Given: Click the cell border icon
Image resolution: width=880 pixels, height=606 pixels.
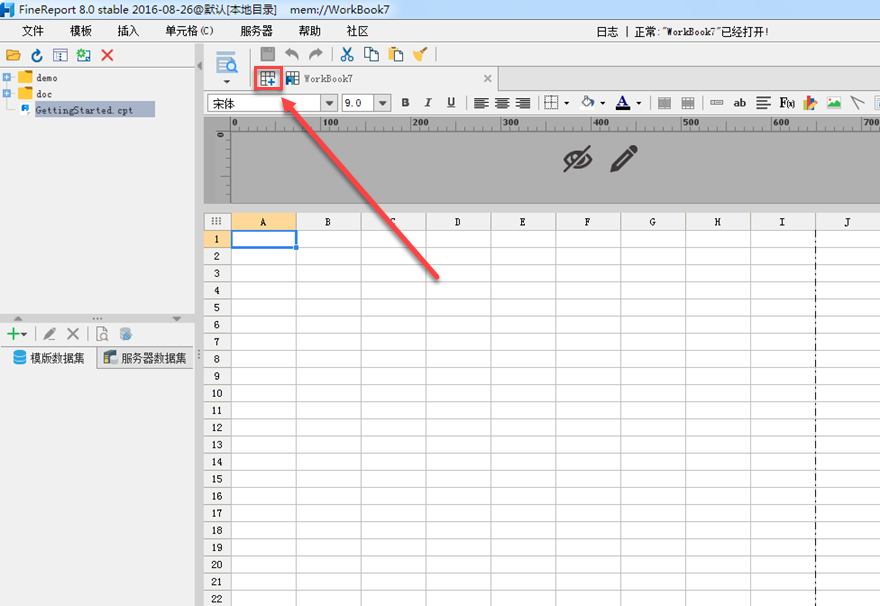Looking at the screenshot, I should (x=552, y=103).
